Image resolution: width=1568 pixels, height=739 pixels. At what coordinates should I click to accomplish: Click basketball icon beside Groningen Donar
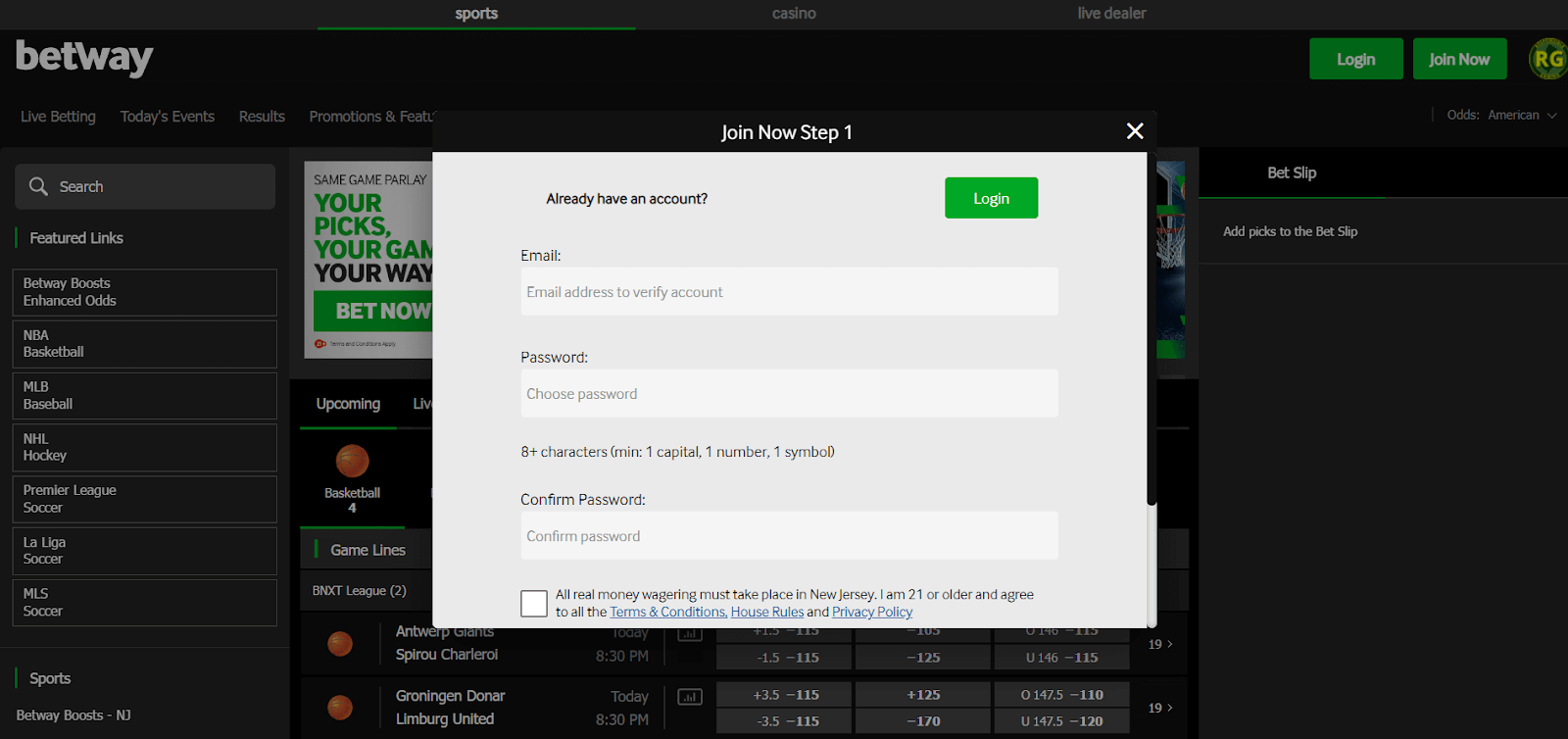[x=340, y=707]
